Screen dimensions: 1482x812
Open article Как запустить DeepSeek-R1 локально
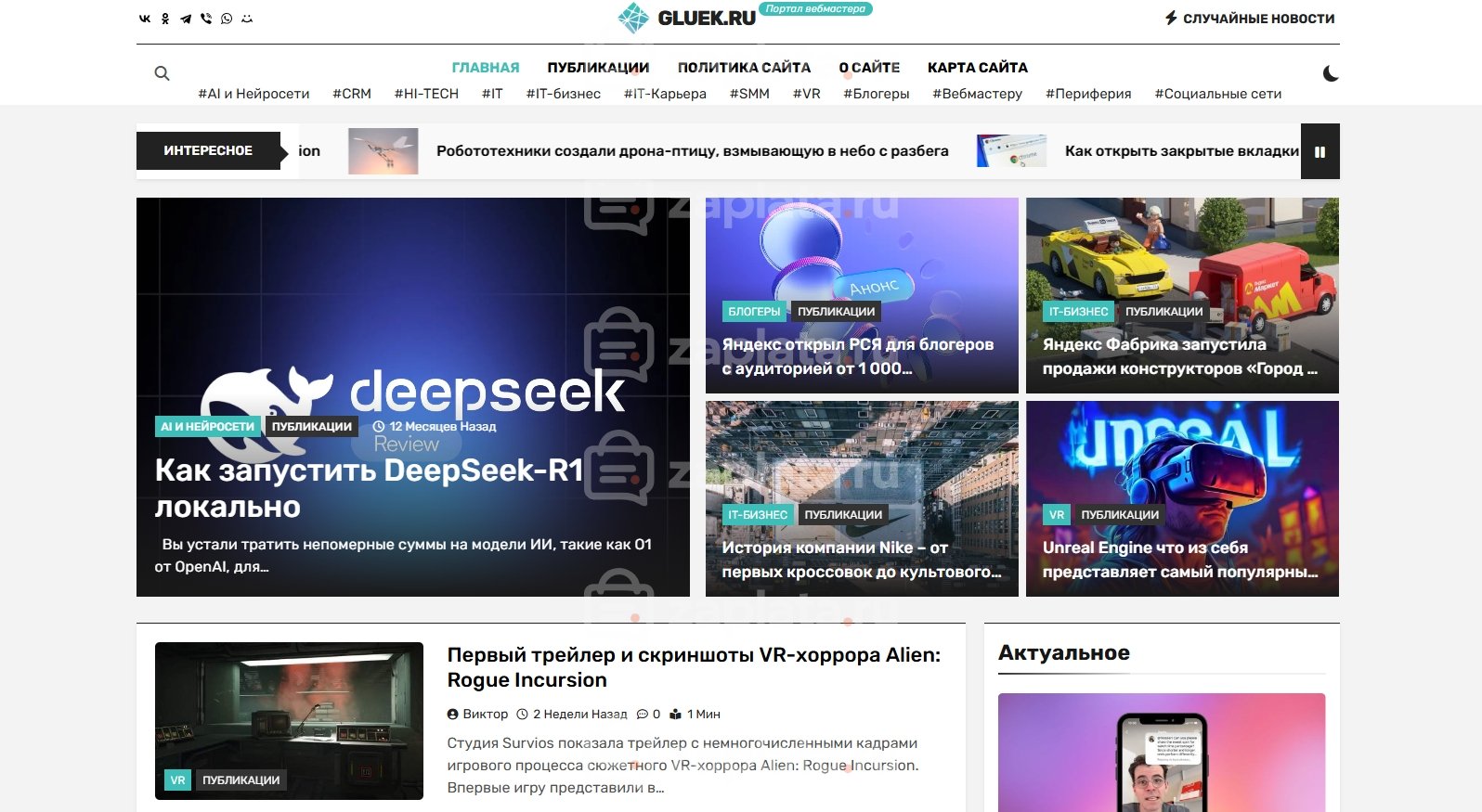pyautogui.click(x=370, y=488)
